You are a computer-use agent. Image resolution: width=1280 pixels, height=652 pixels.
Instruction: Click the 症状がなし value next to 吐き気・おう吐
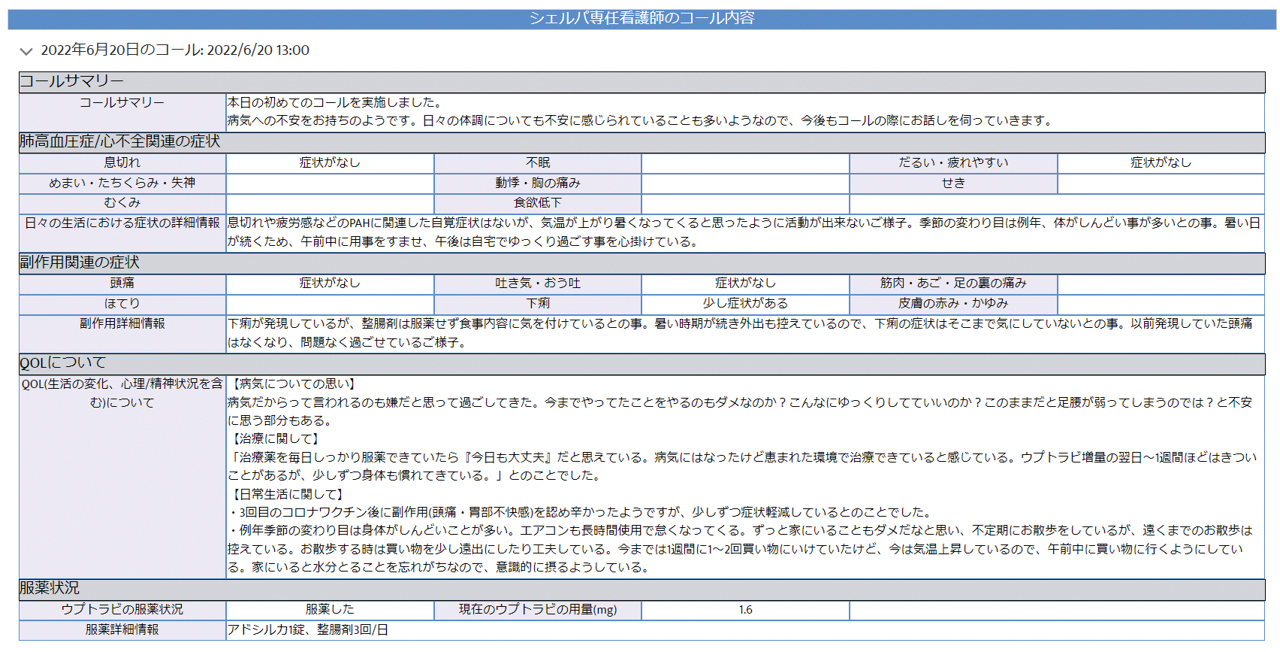click(x=745, y=283)
